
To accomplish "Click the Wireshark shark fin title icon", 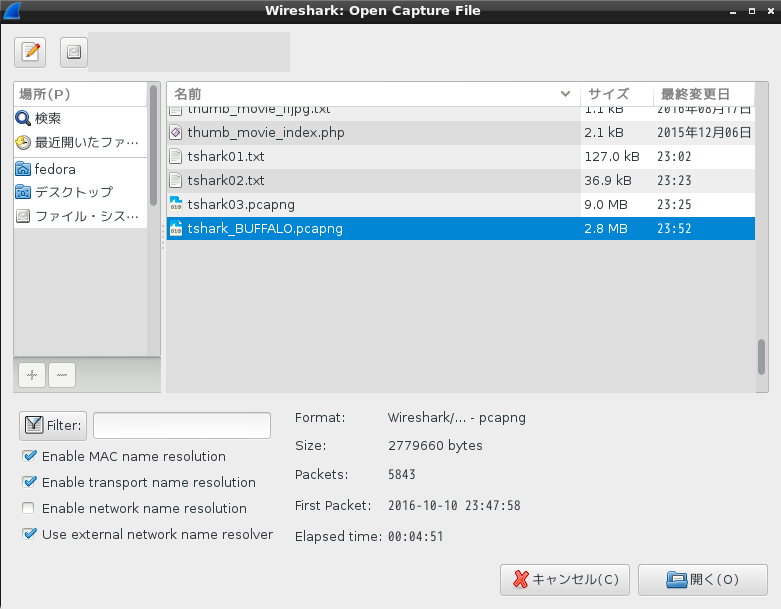I will 12,11.
